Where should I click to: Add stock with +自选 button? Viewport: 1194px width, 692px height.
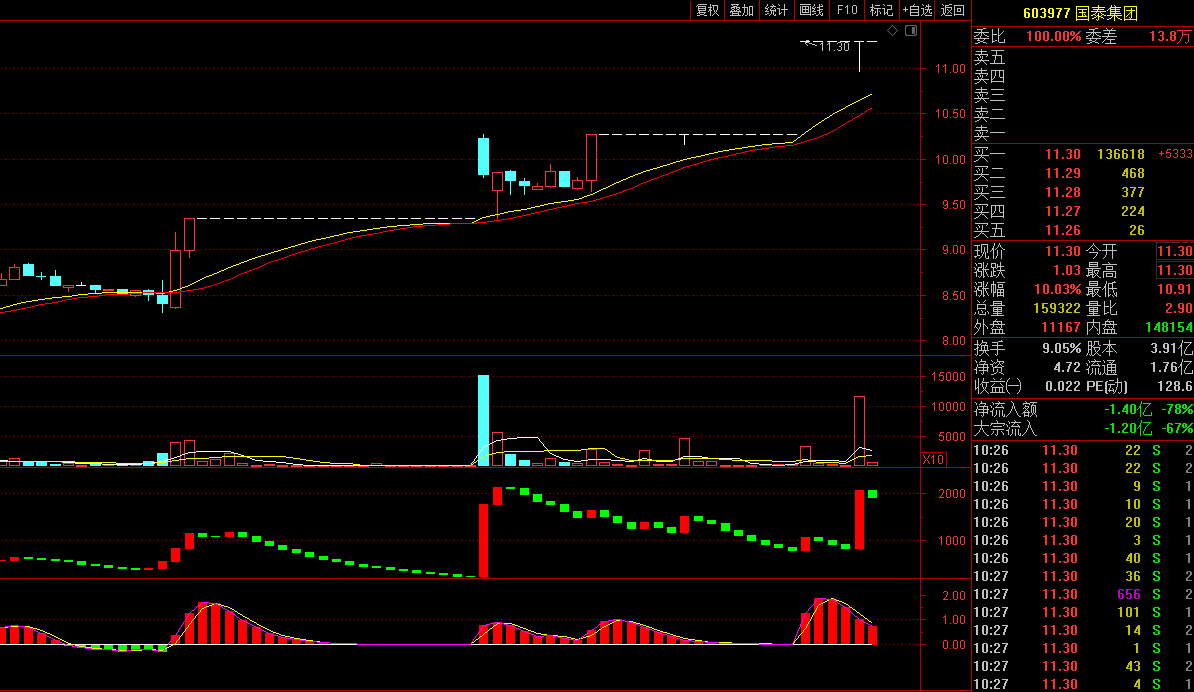pos(917,10)
